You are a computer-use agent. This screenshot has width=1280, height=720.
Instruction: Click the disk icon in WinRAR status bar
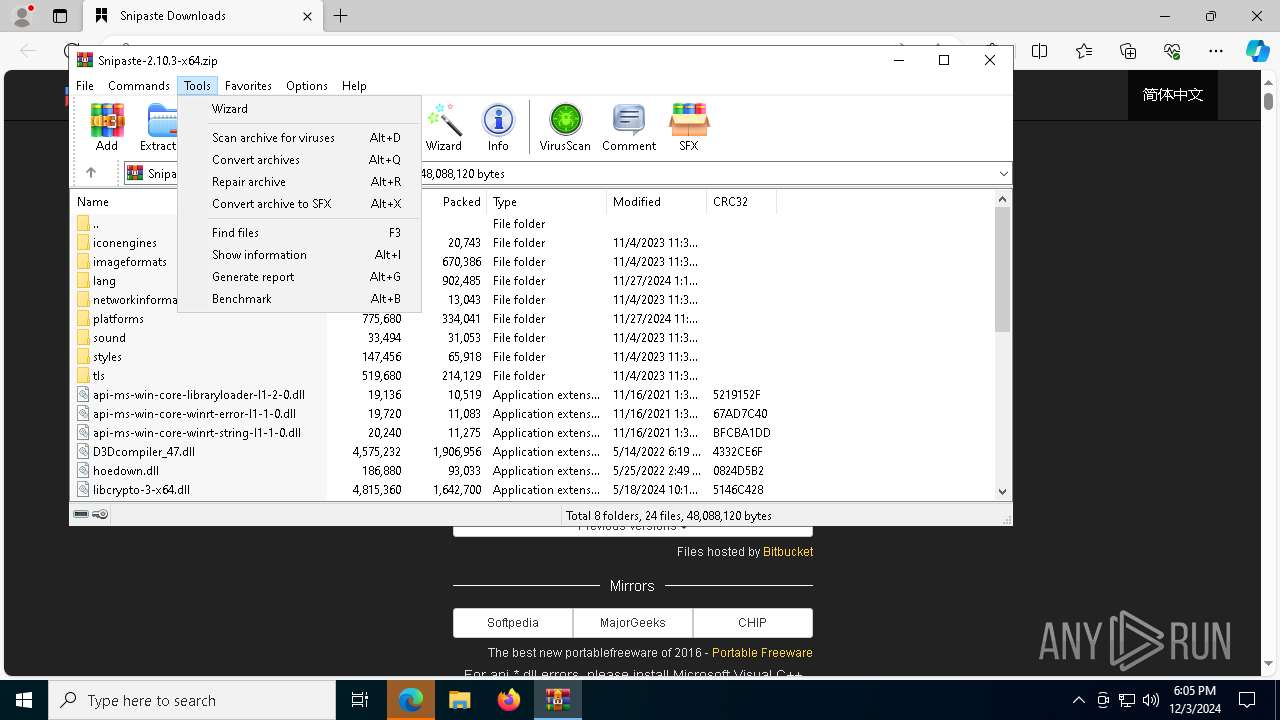[81, 514]
